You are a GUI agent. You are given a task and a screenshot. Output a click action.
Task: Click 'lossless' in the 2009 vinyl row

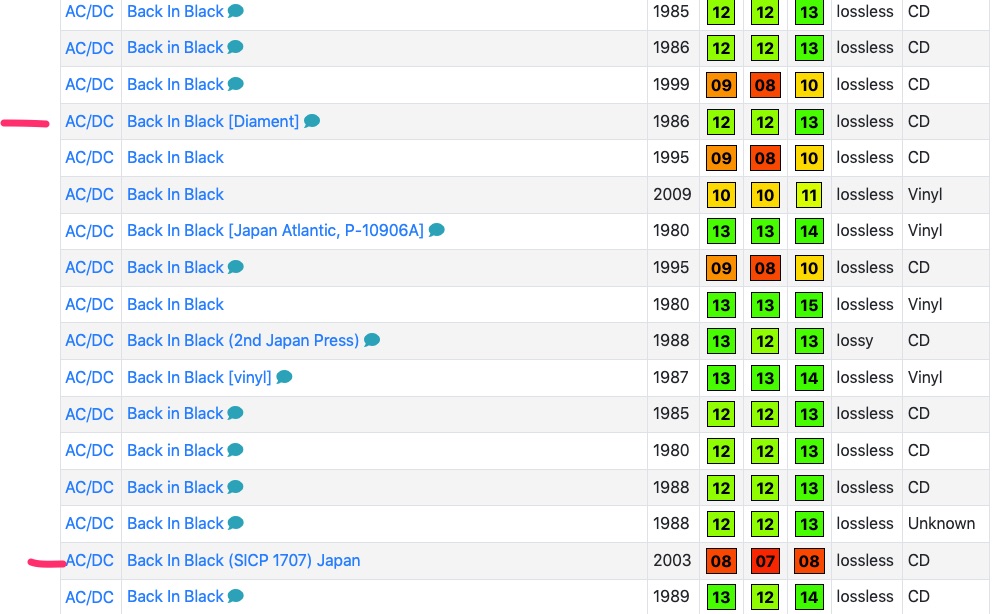[865, 194]
